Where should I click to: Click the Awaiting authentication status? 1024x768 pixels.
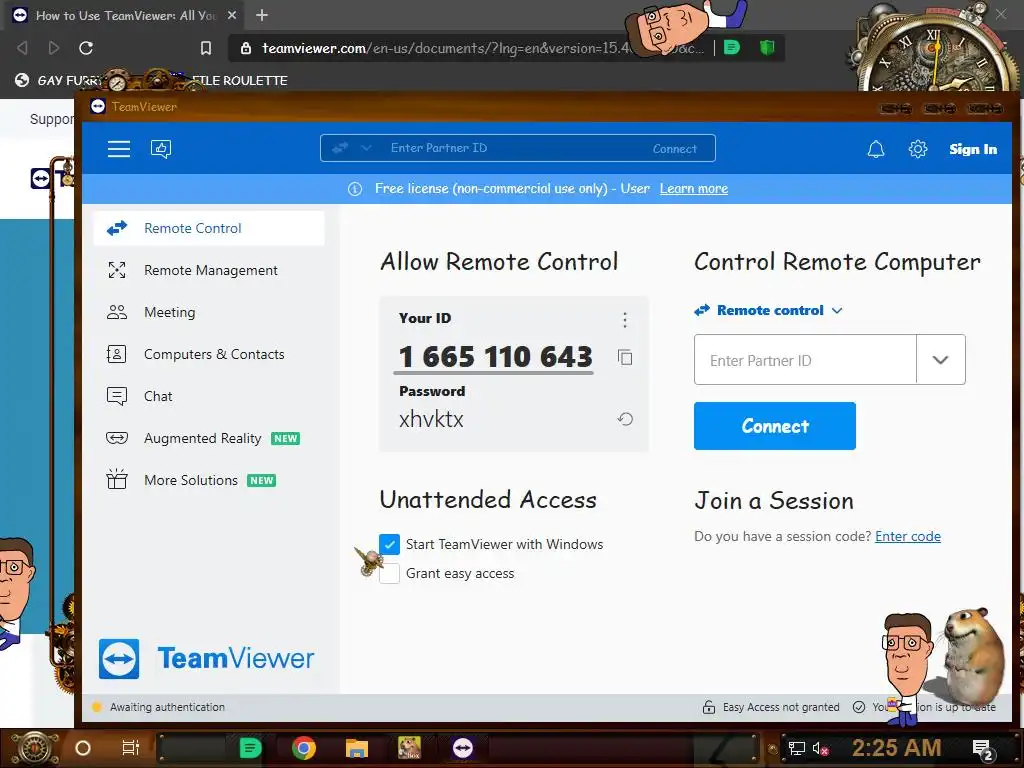click(x=167, y=707)
